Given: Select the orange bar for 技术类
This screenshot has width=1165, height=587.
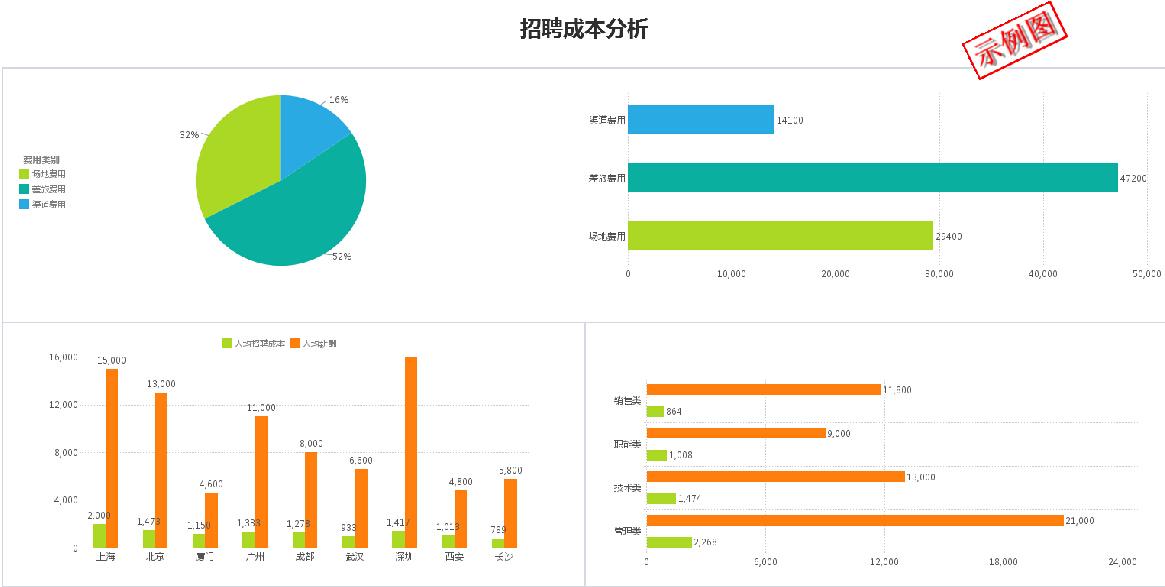Looking at the screenshot, I should coord(776,477).
